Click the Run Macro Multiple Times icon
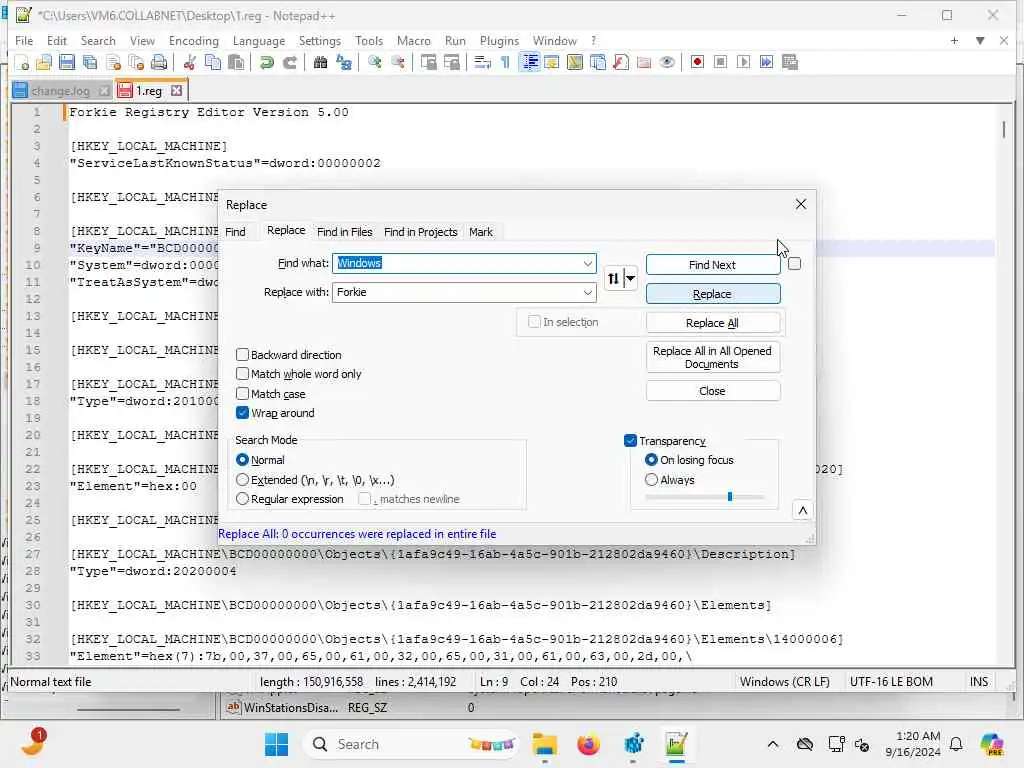The image size is (1024, 768). click(x=767, y=63)
